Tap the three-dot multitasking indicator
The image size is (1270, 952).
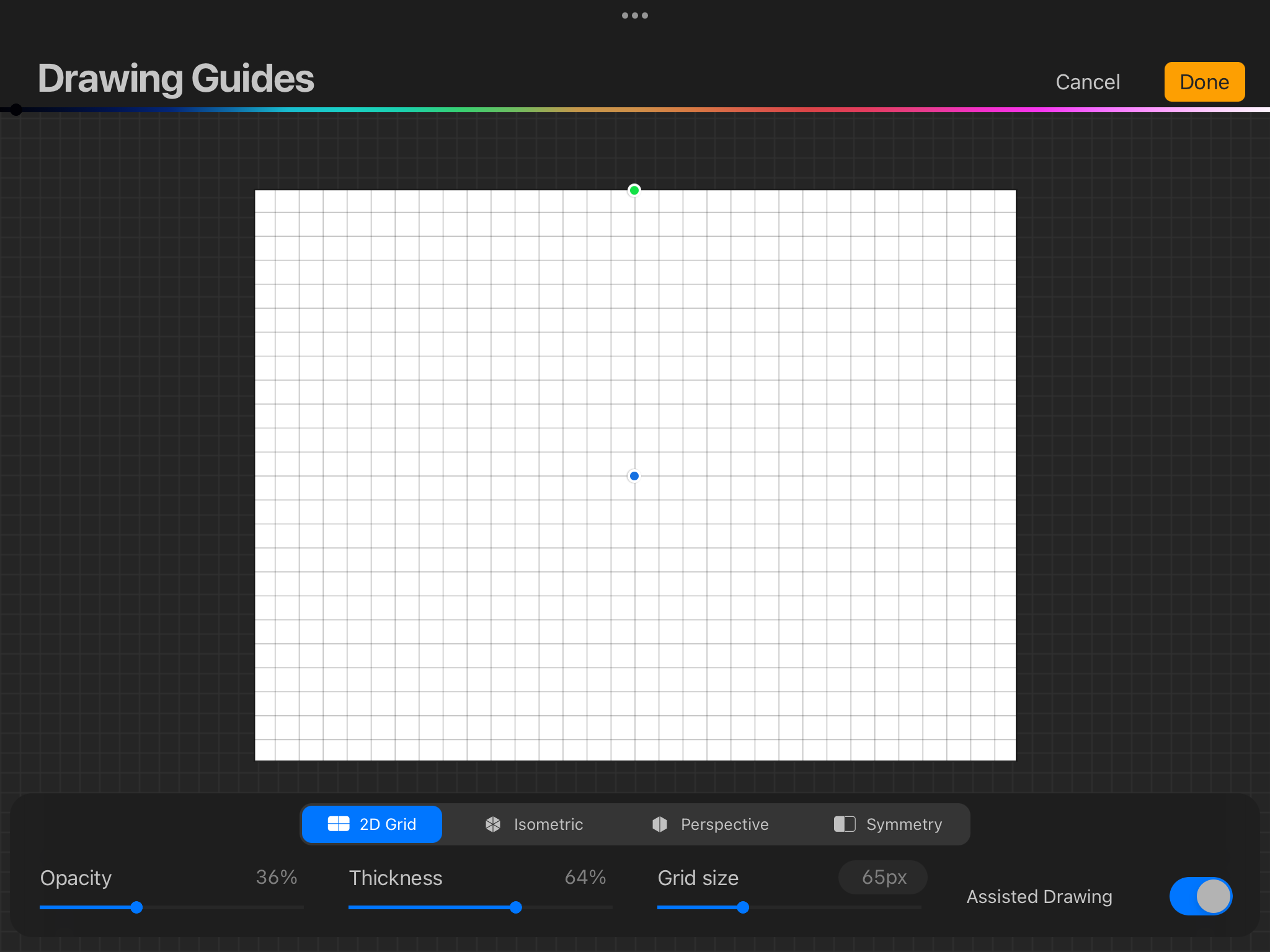(x=634, y=15)
